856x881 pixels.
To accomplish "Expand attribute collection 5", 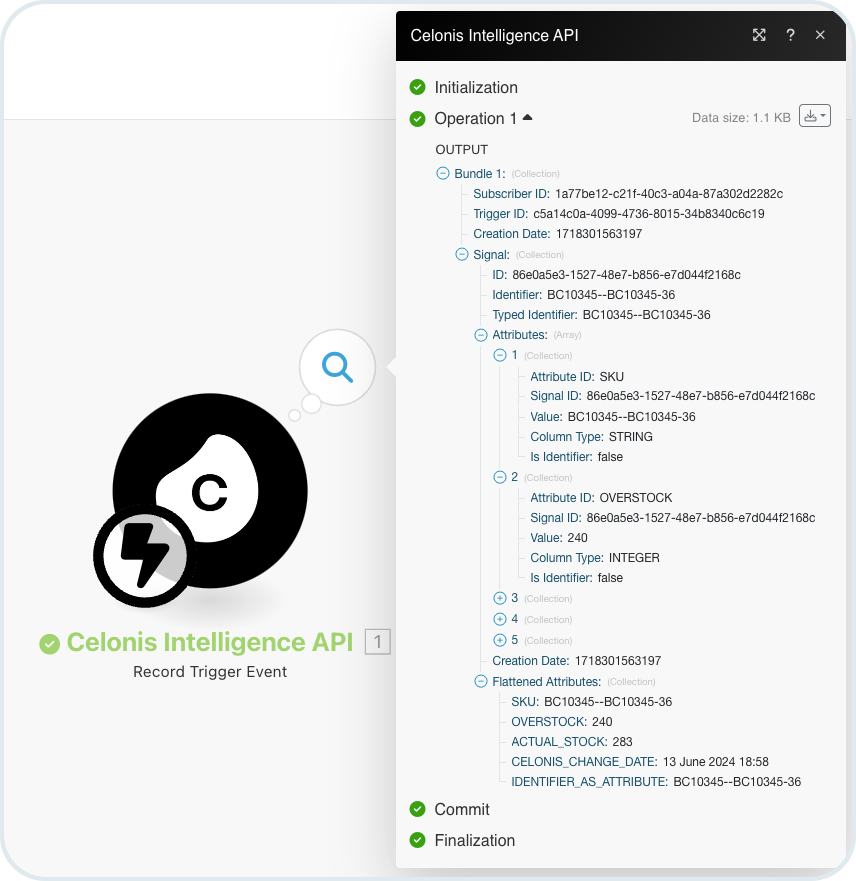I will coord(500,640).
